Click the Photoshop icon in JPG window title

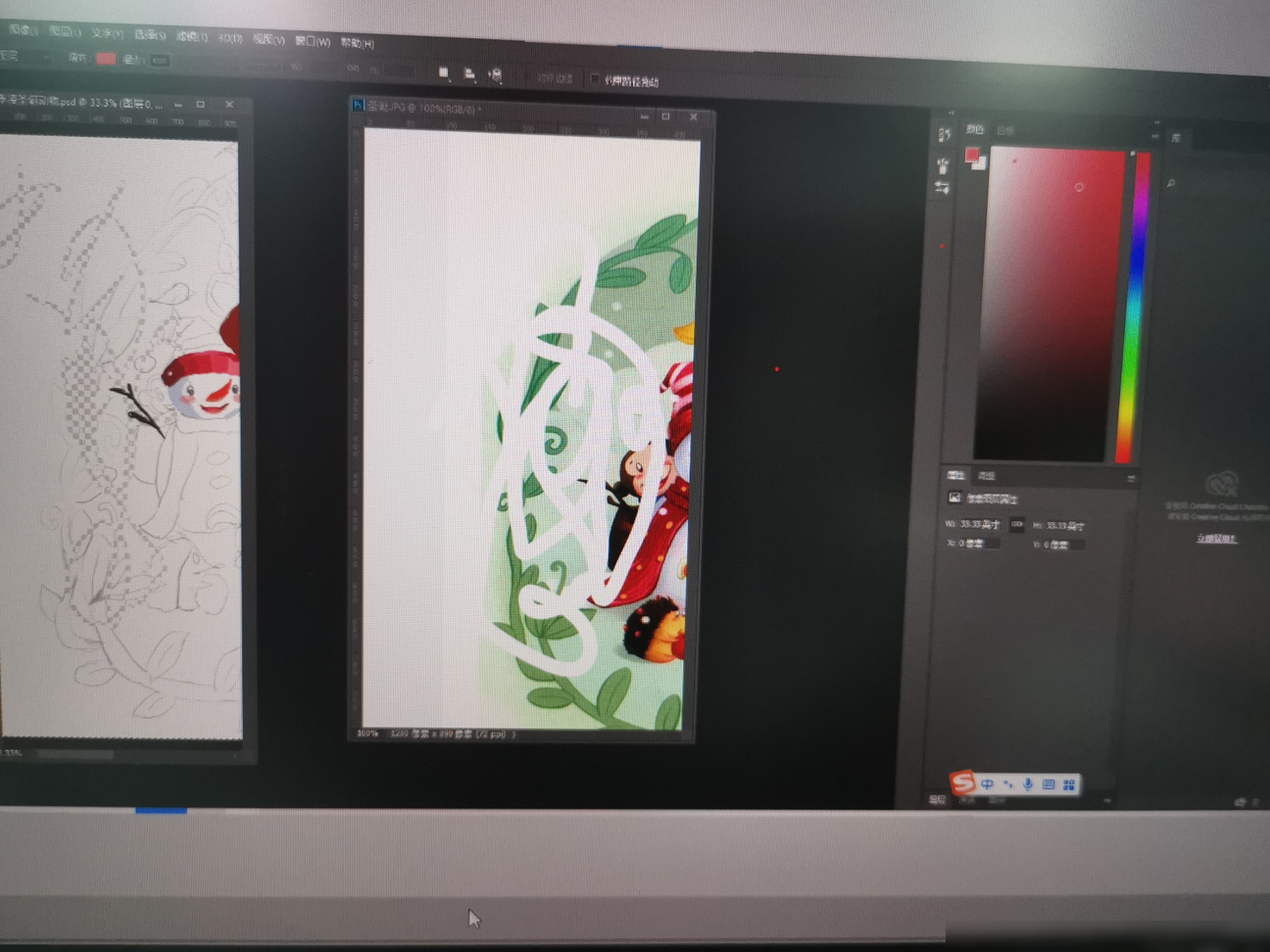(358, 105)
